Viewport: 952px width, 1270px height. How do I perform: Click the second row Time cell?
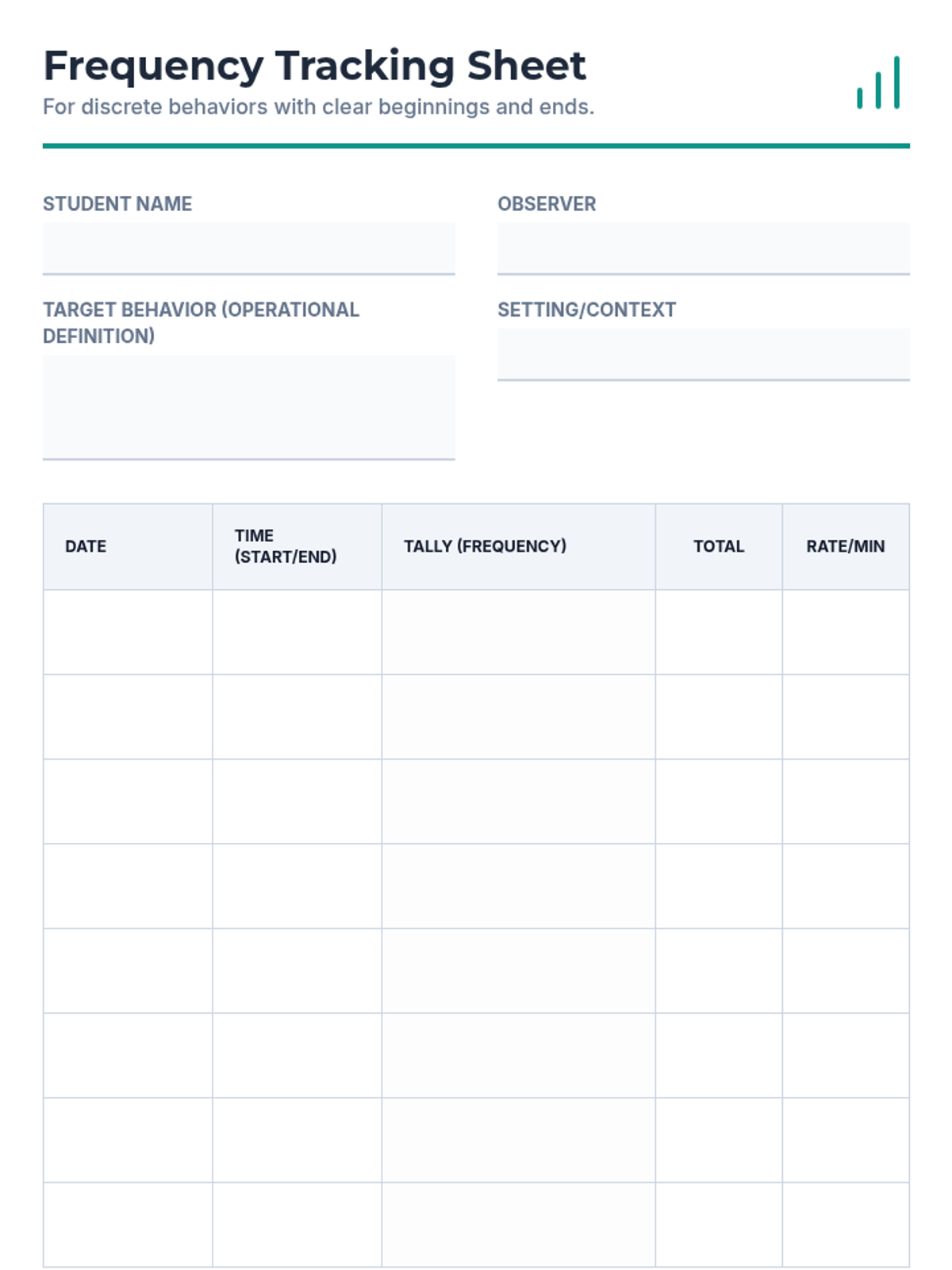point(297,717)
